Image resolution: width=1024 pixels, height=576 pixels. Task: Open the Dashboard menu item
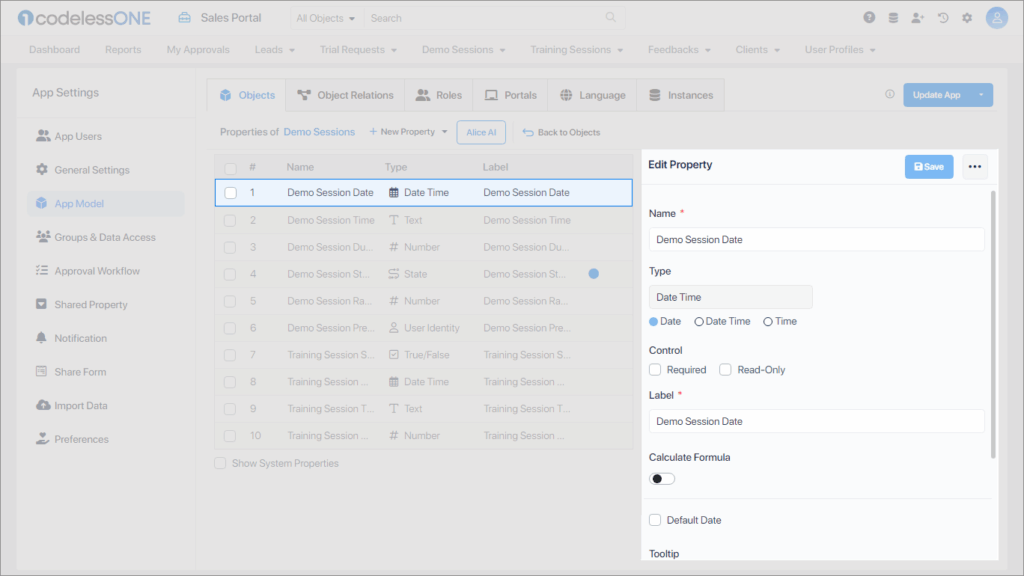[x=54, y=50]
